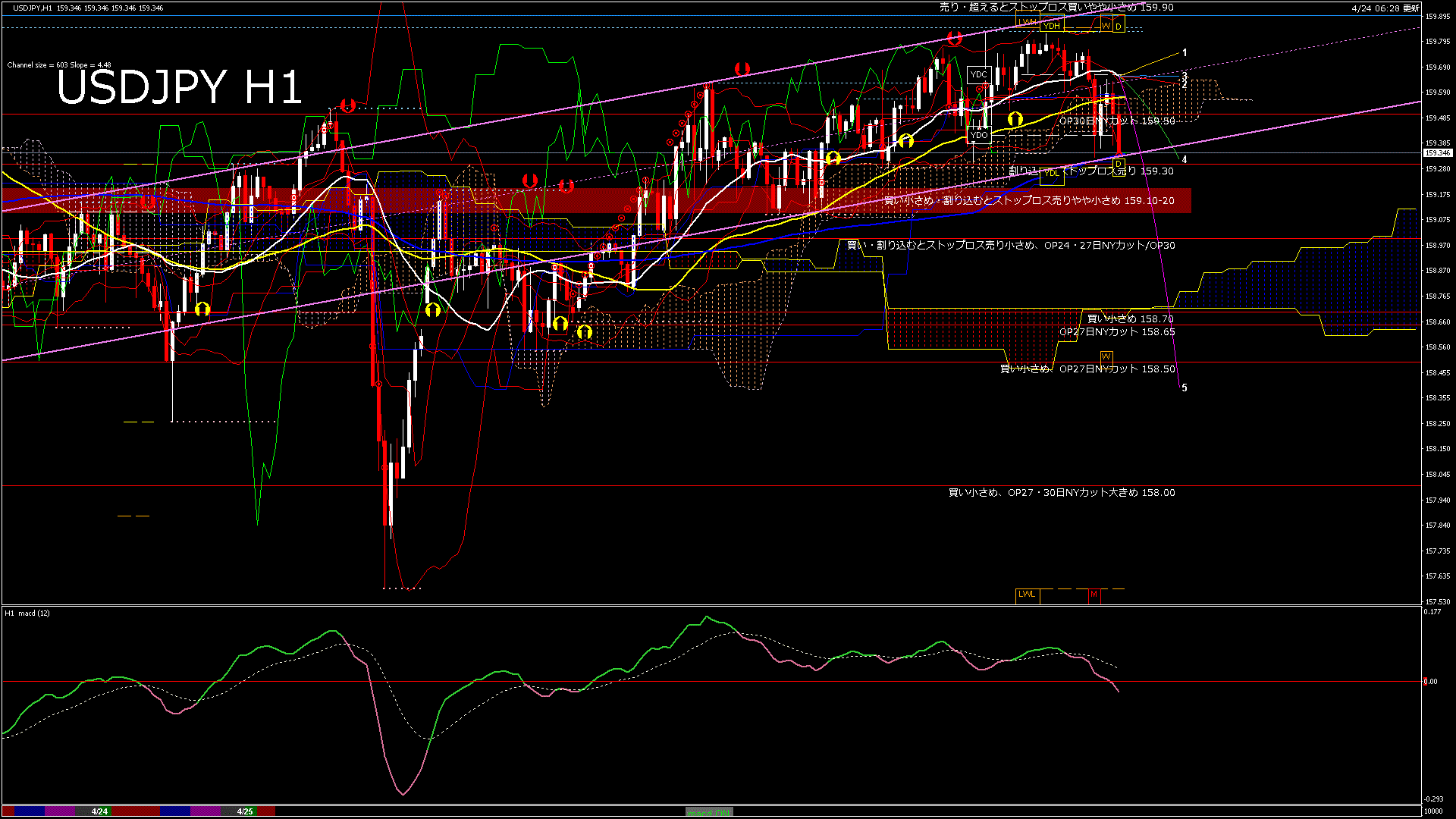The height and width of the screenshot is (819, 1456).
Task: Click the YDH yesterday-high label box
Action: click(1051, 26)
